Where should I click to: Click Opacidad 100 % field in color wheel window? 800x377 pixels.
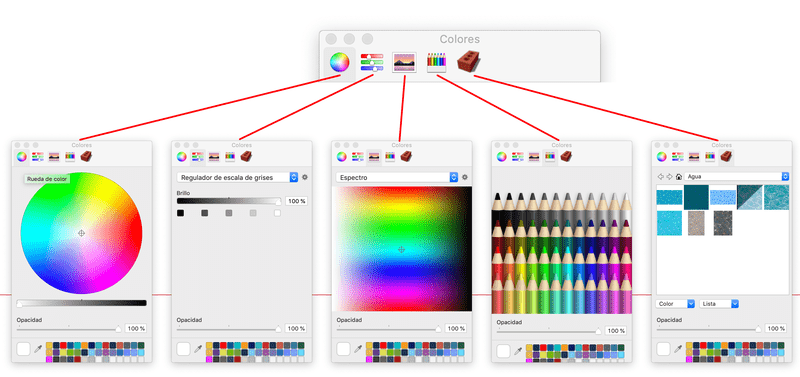point(136,329)
